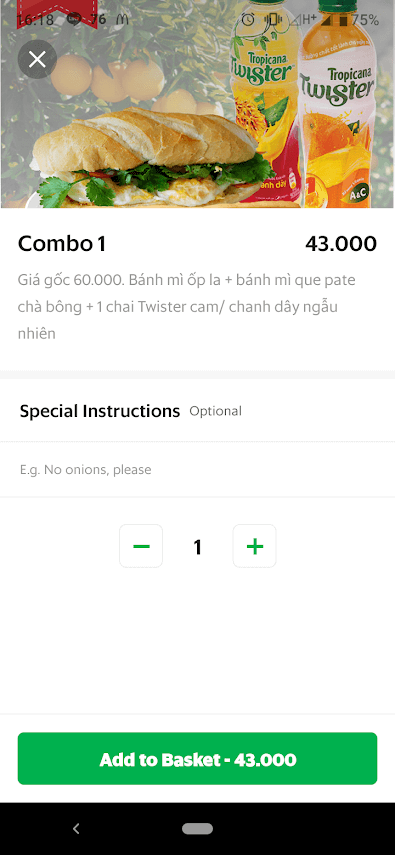This screenshot has width=395, height=855.
Task: Tap the 43.000 price label
Action: point(341,244)
